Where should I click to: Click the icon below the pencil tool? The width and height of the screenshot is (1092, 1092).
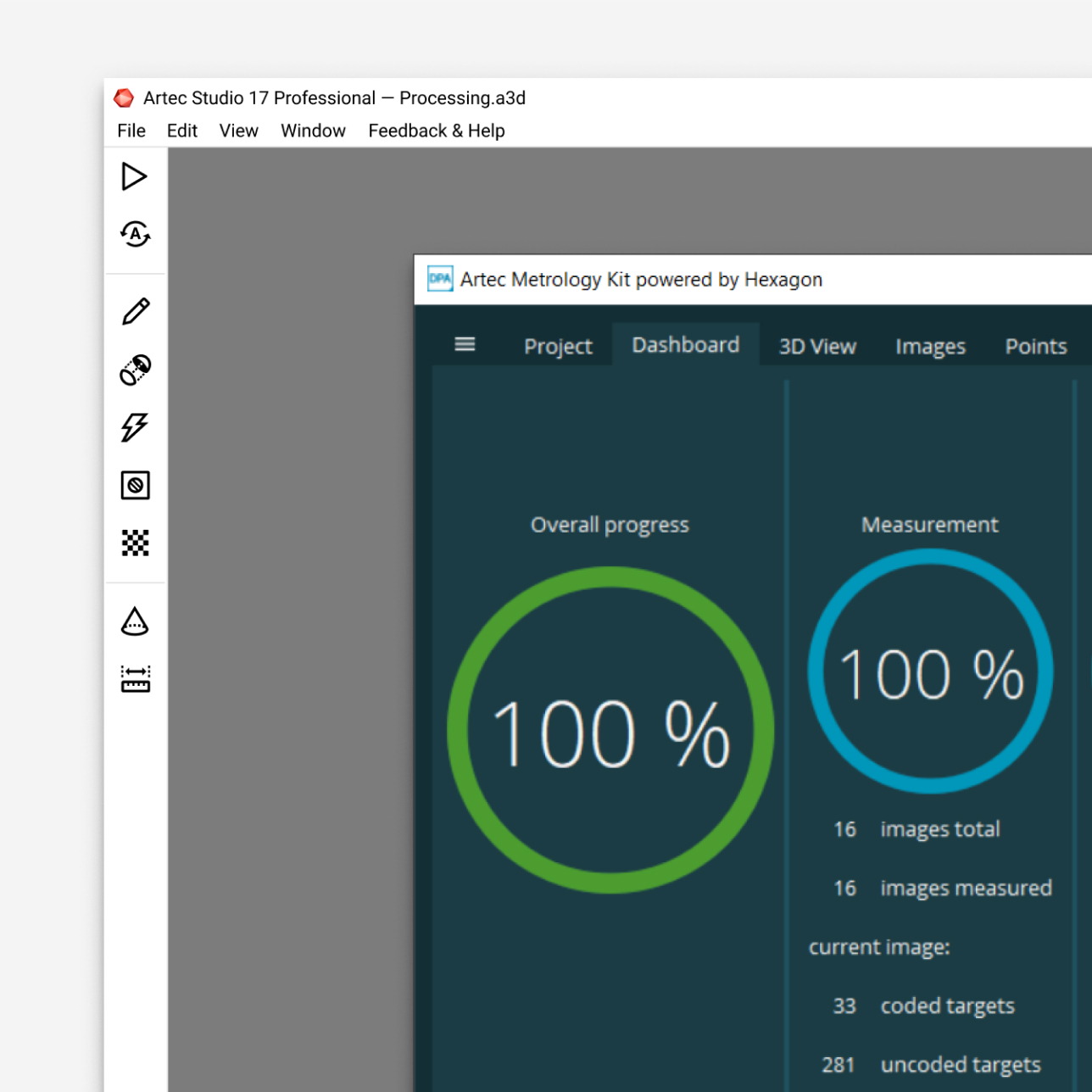pyautogui.click(x=135, y=370)
